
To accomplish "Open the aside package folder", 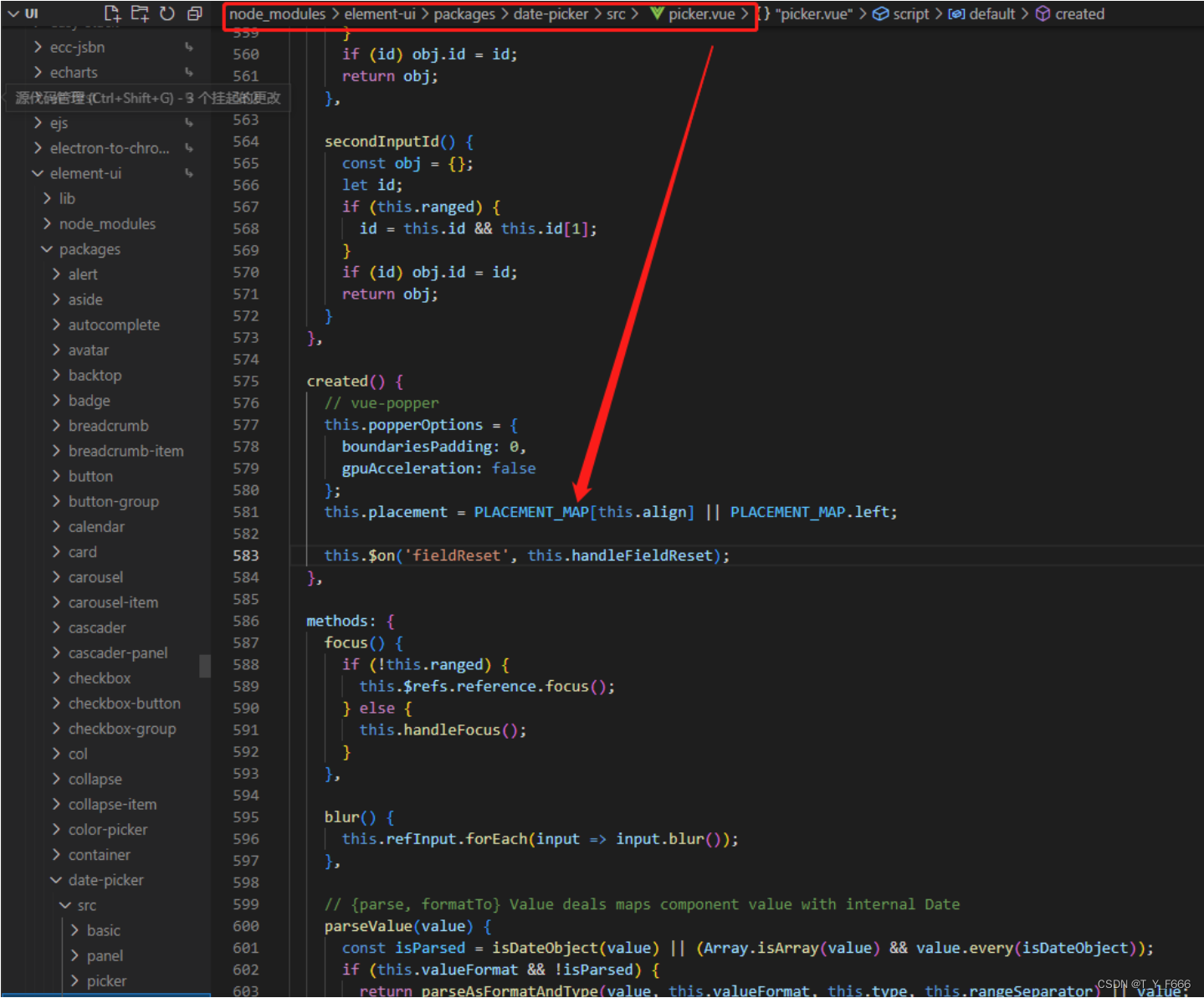I will [x=85, y=299].
